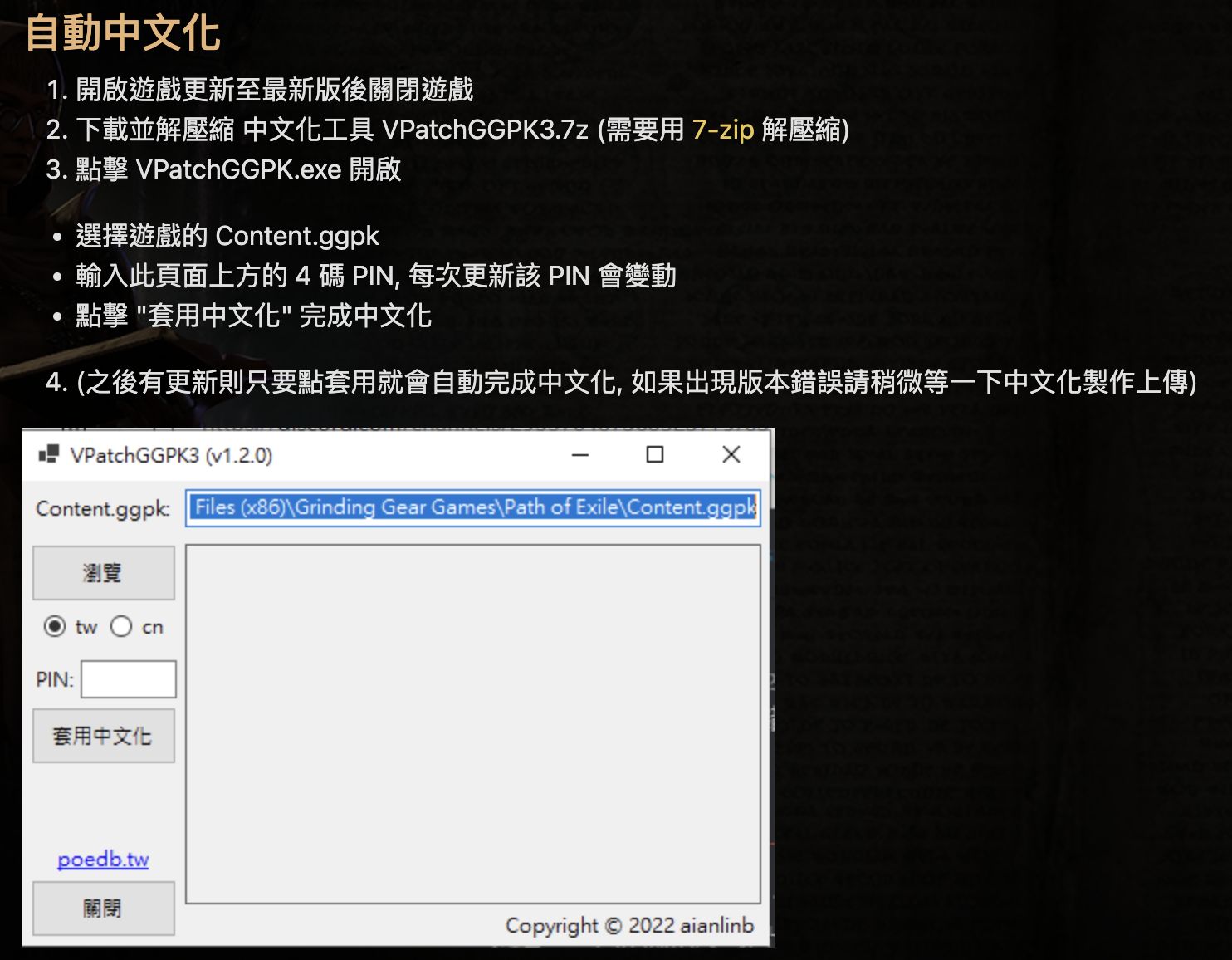Click the Copyright © 2022 aianlinb text
The width and height of the screenshot is (1232, 960).
click(629, 925)
